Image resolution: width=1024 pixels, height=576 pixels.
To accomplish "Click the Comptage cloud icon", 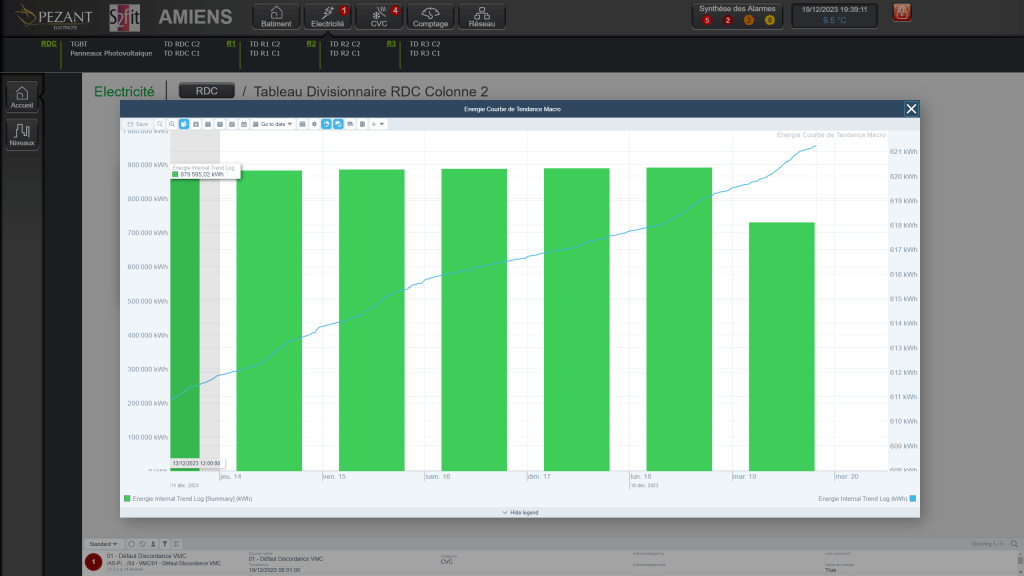I will (x=430, y=15).
